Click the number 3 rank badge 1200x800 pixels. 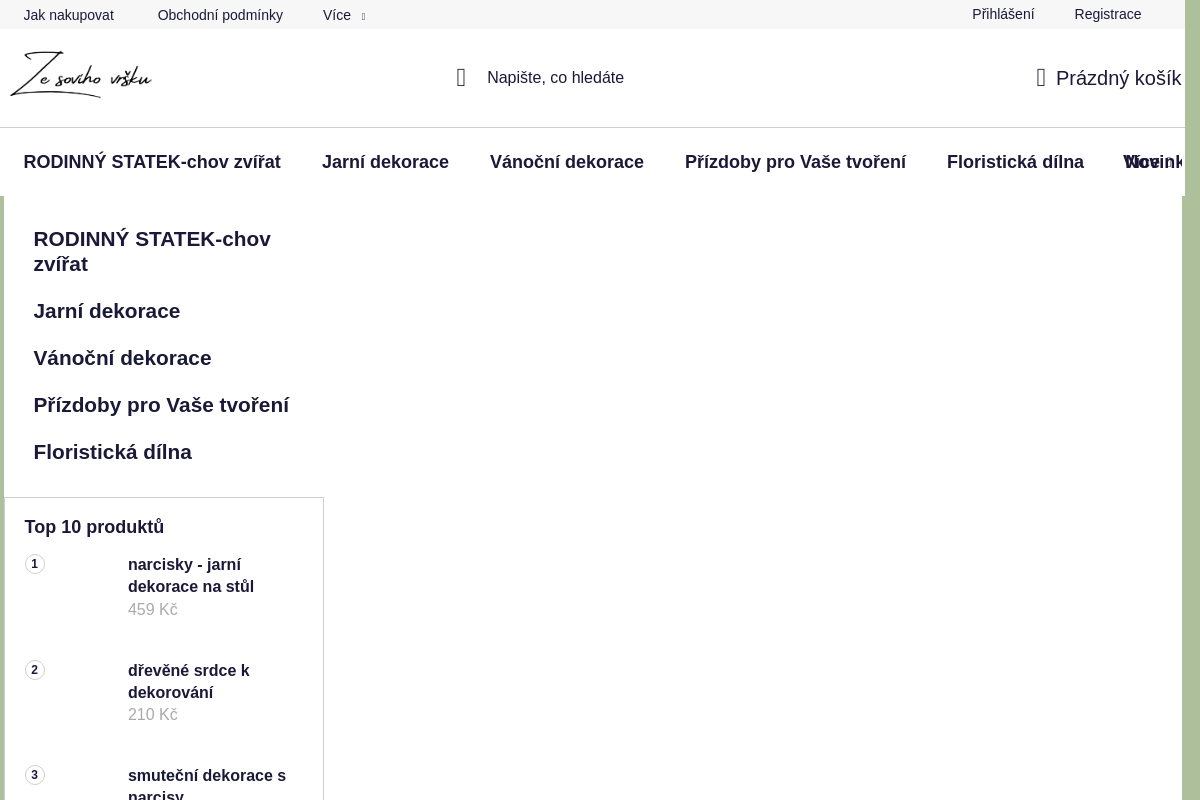(x=35, y=775)
